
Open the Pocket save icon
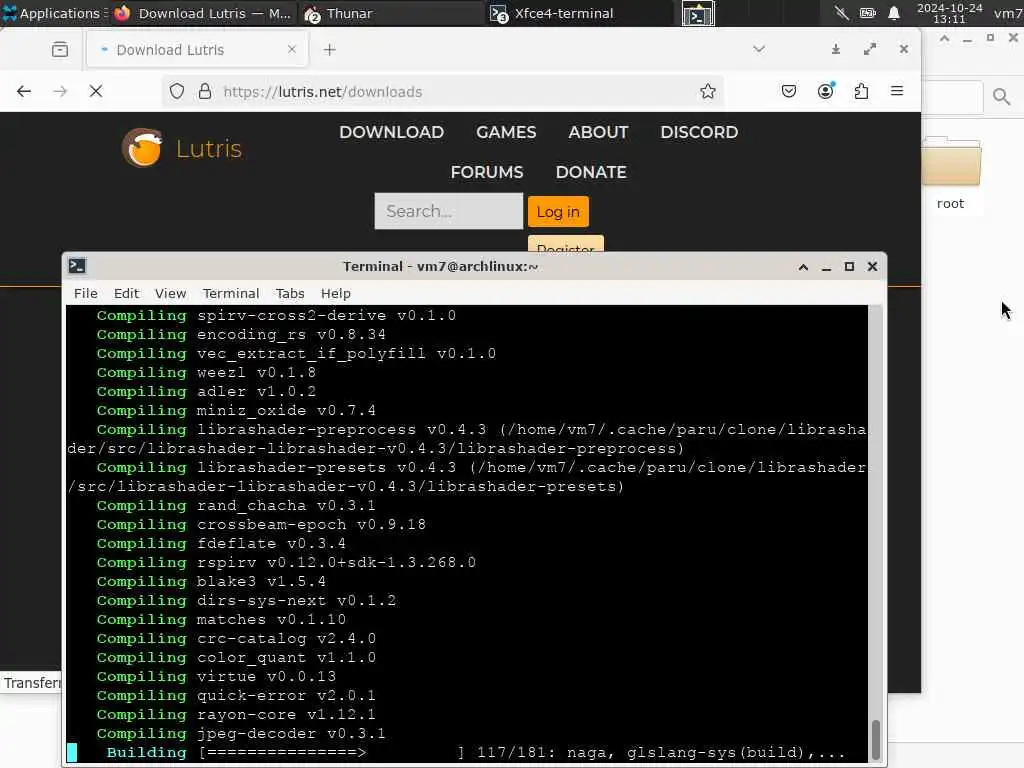point(789,91)
